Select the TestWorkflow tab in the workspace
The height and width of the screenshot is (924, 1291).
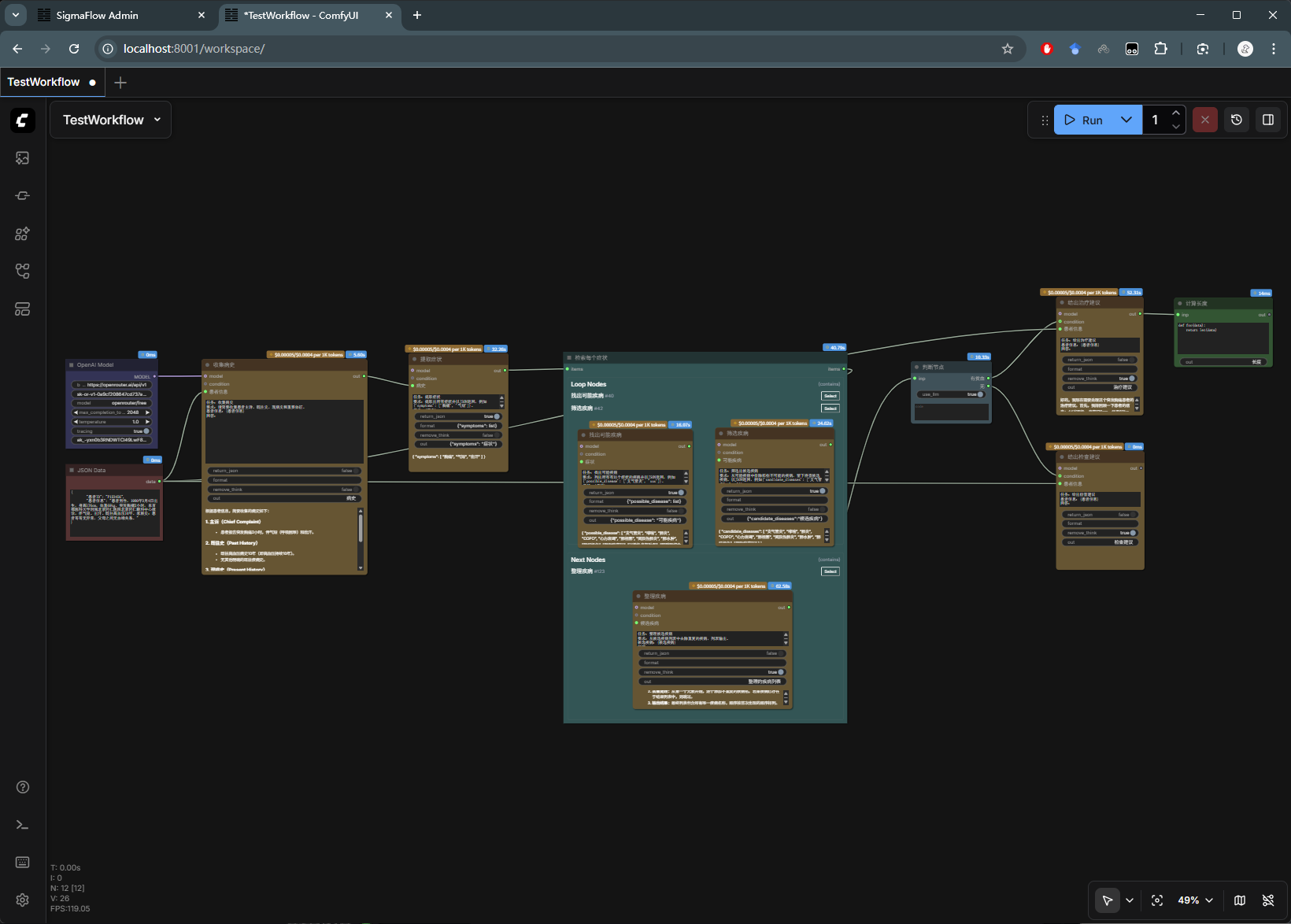[x=44, y=82]
